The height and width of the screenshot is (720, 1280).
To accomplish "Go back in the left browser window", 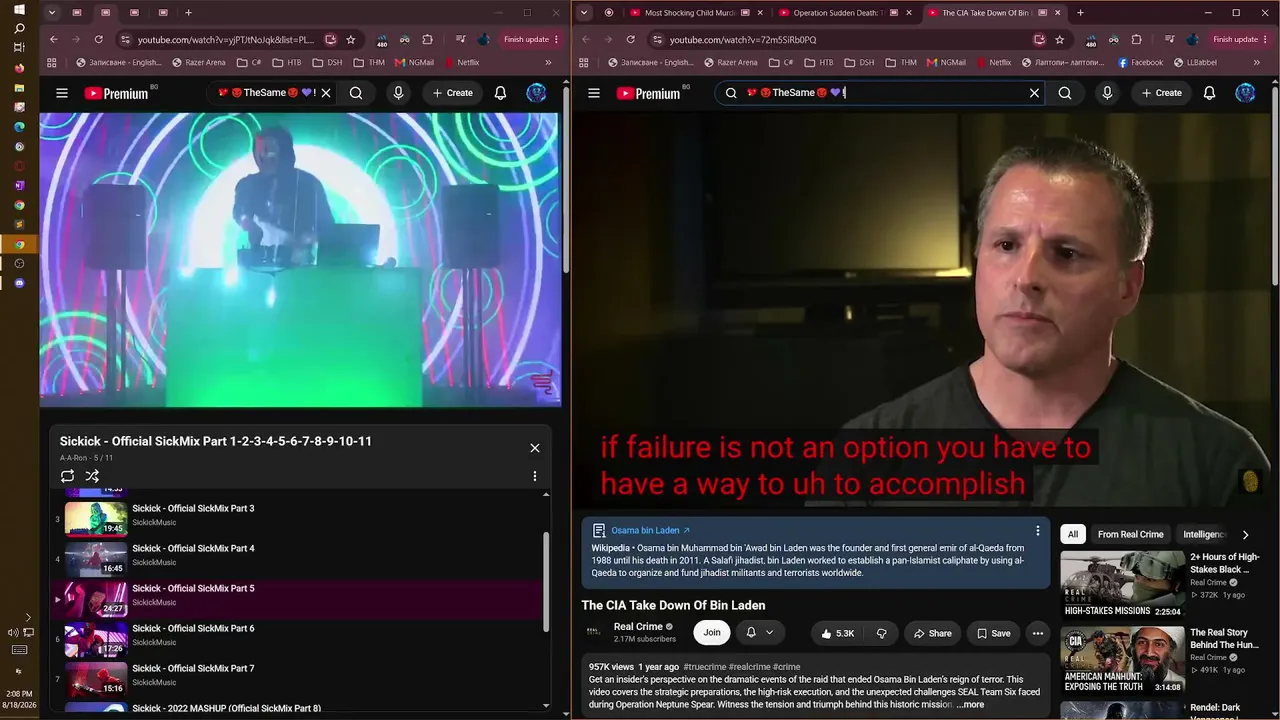I will pos(54,40).
